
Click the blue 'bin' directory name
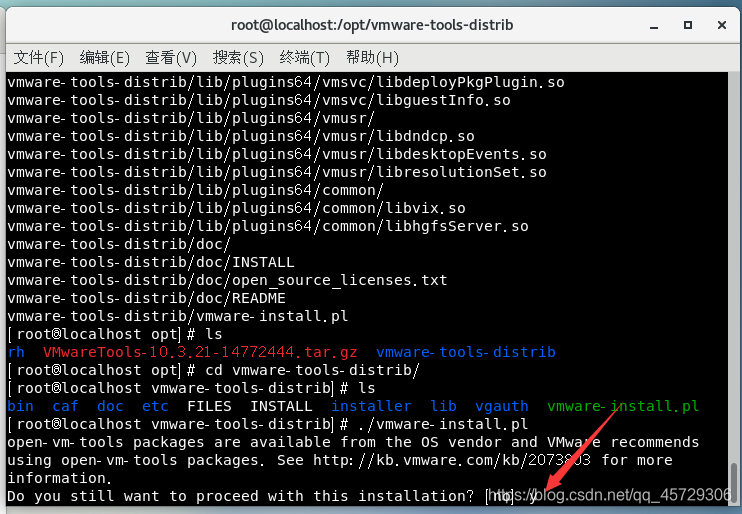click(x=20, y=406)
